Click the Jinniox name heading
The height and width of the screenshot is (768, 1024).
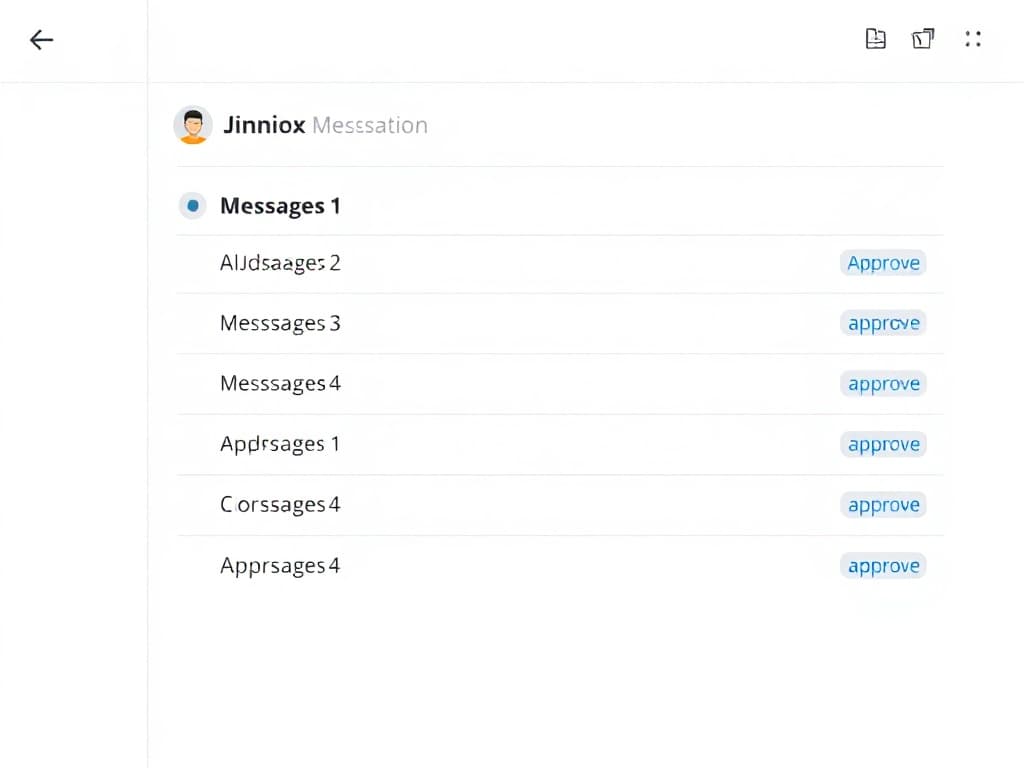tap(264, 125)
